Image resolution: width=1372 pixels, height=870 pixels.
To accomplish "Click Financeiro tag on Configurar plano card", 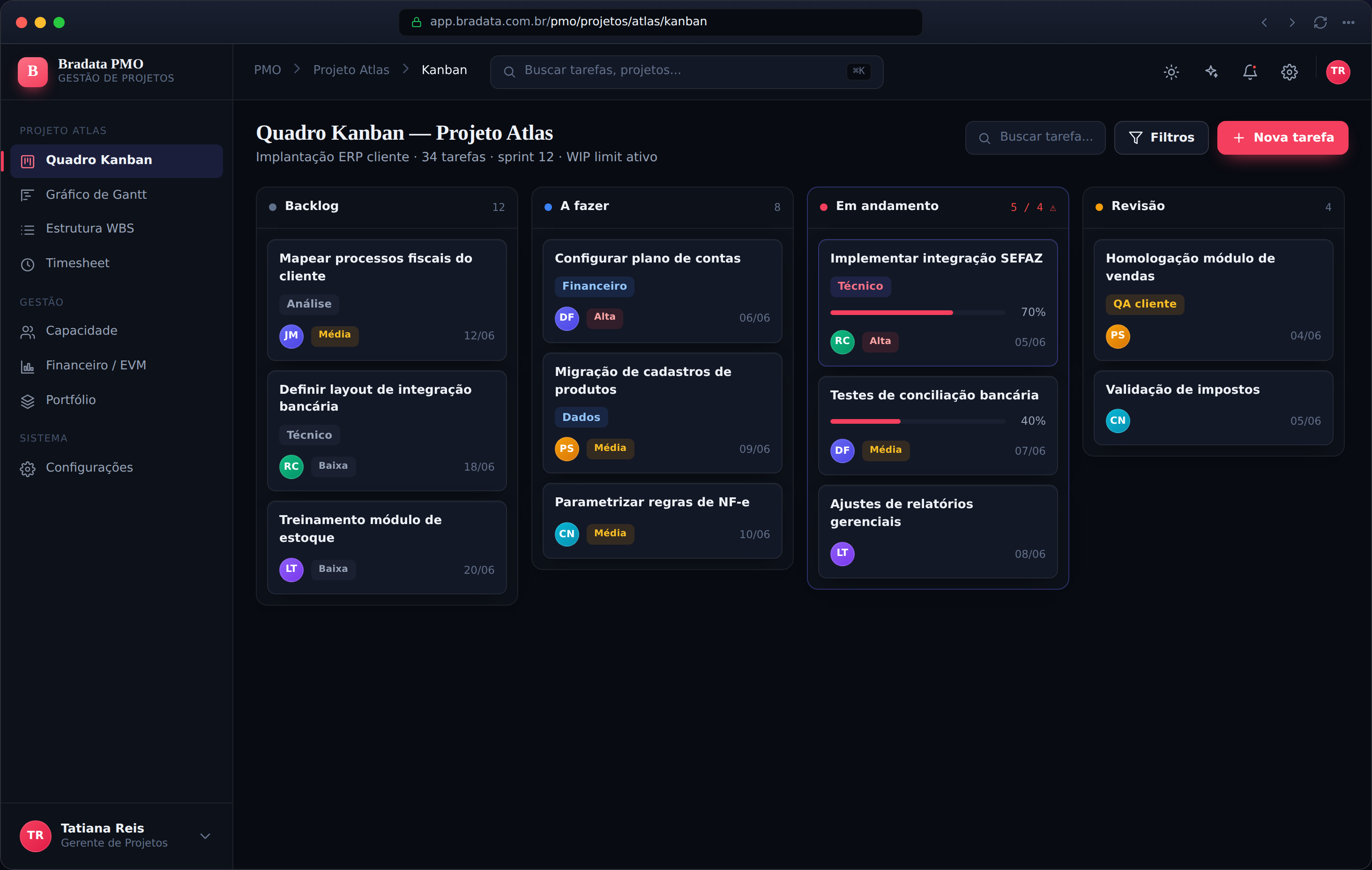I will point(594,286).
